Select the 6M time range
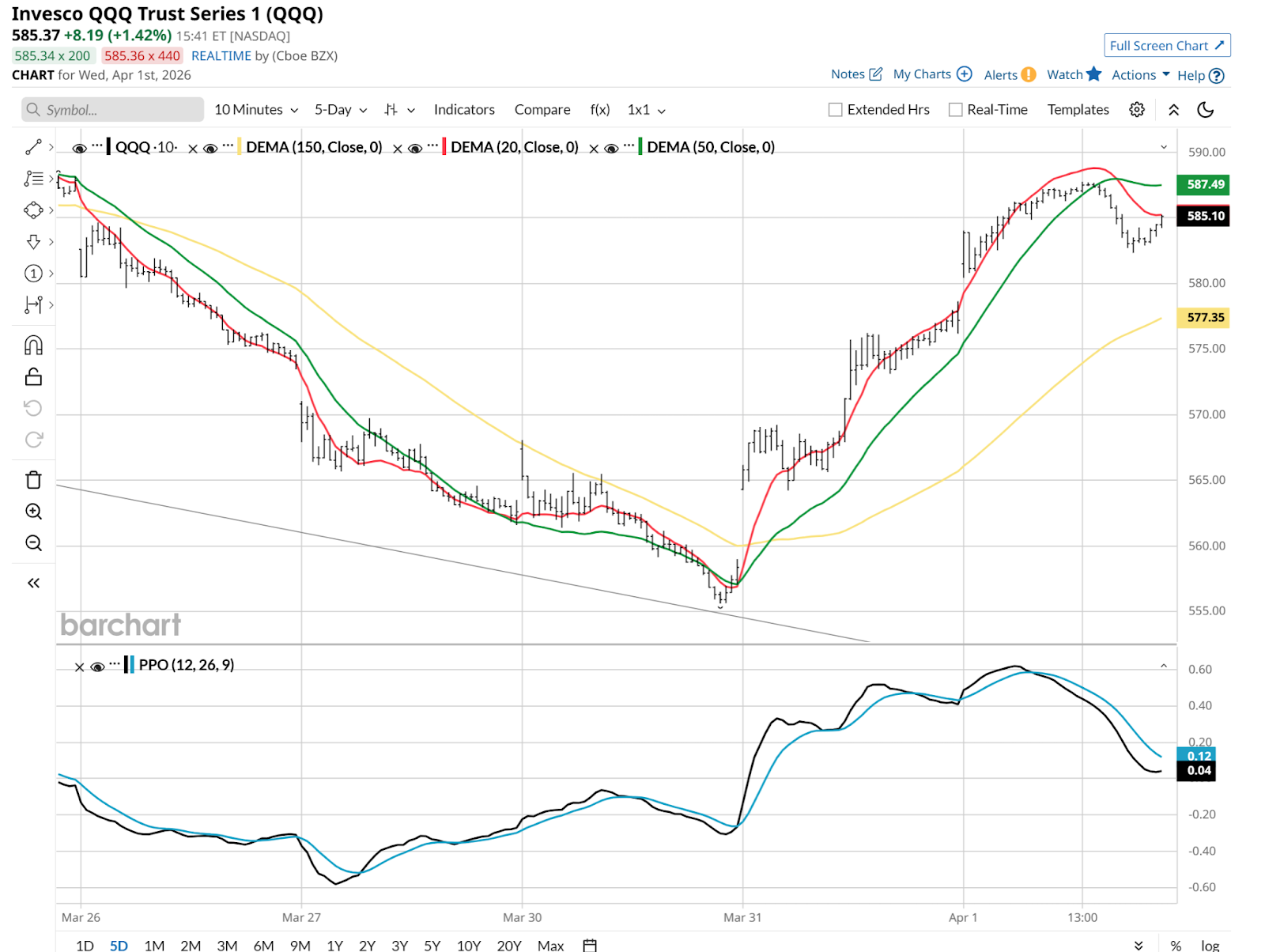Image resolution: width=1265 pixels, height=952 pixels. [x=263, y=945]
